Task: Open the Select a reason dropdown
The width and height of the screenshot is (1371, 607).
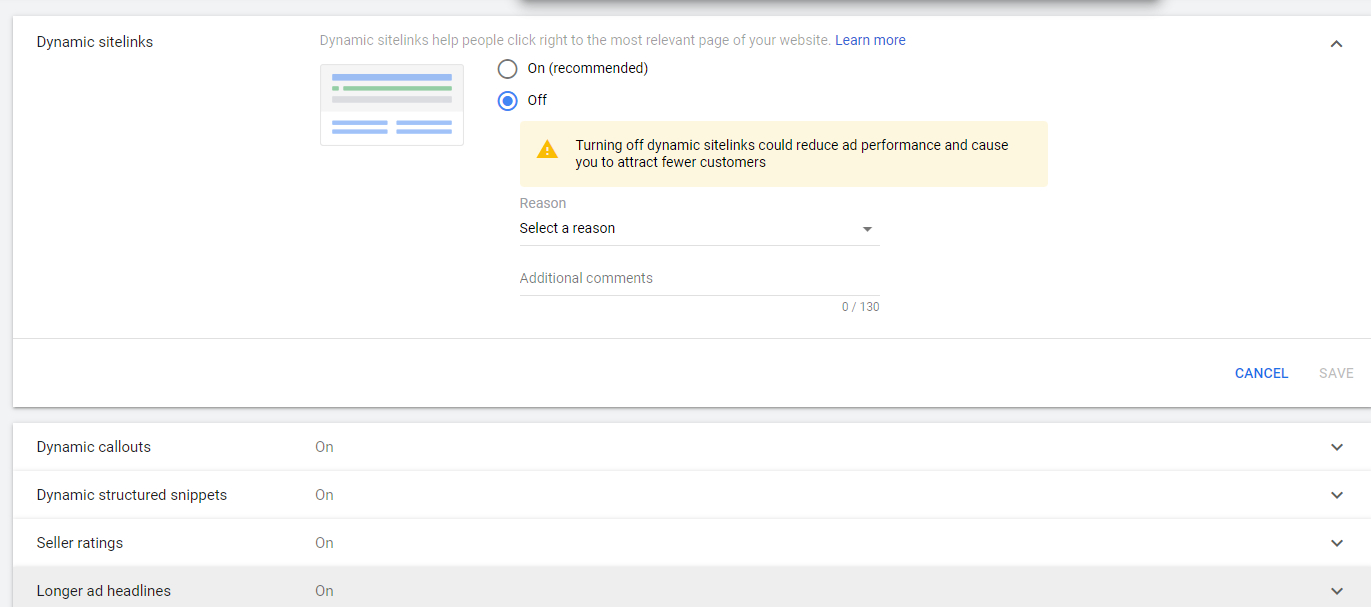Action: (698, 228)
